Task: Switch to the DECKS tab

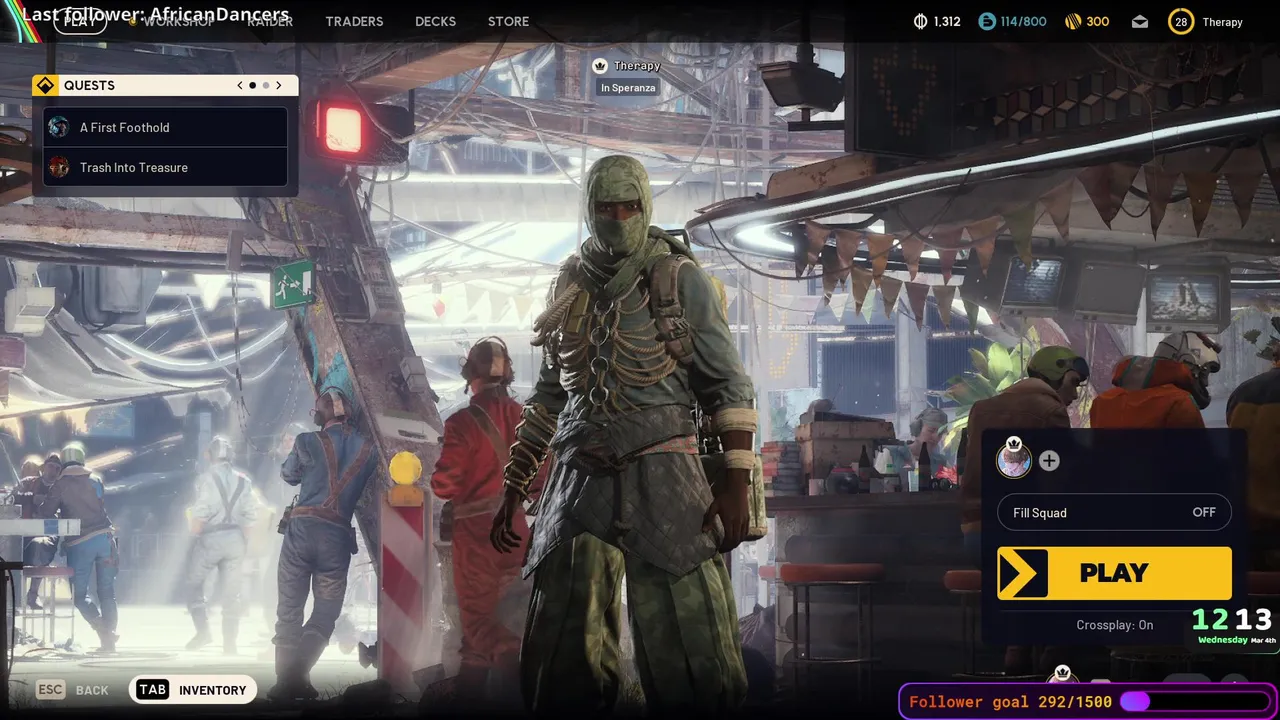Action: (x=435, y=21)
